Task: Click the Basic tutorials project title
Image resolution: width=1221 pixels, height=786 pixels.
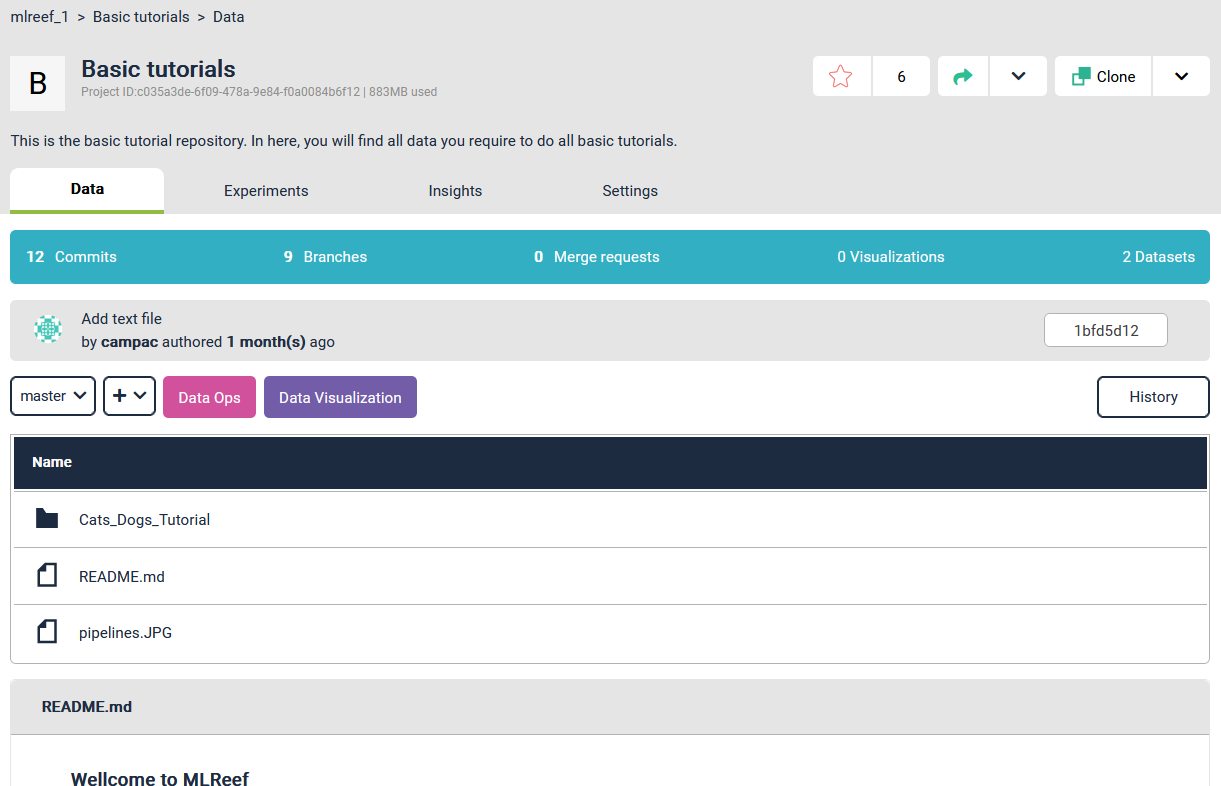Action: [158, 69]
